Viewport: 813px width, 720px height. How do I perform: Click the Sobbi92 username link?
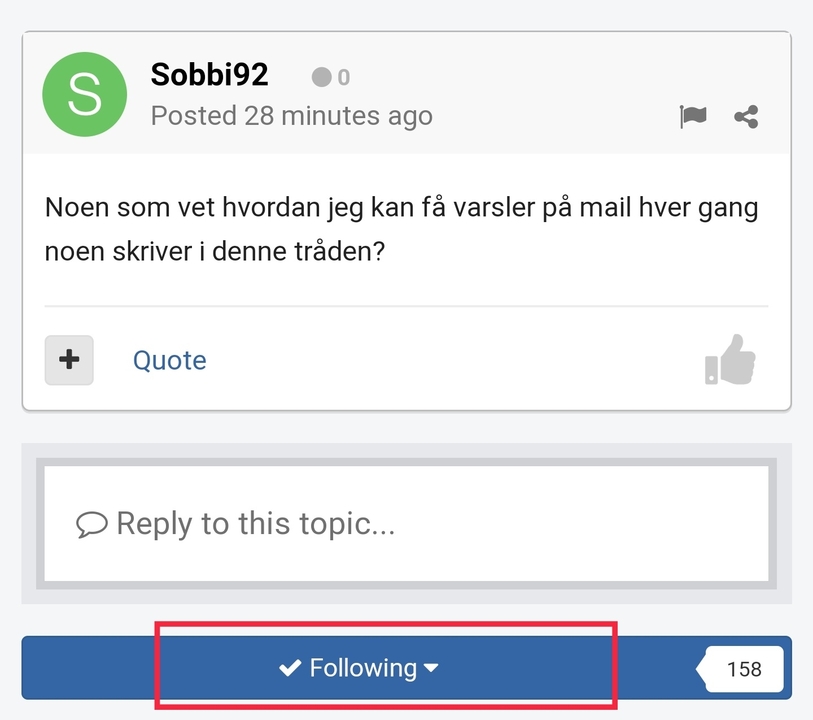[209, 75]
